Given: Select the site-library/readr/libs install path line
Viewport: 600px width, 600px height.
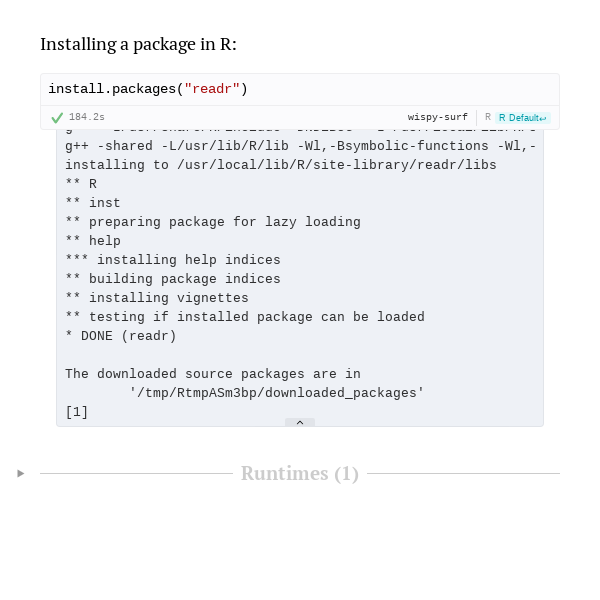Looking at the screenshot, I should [281, 165].
